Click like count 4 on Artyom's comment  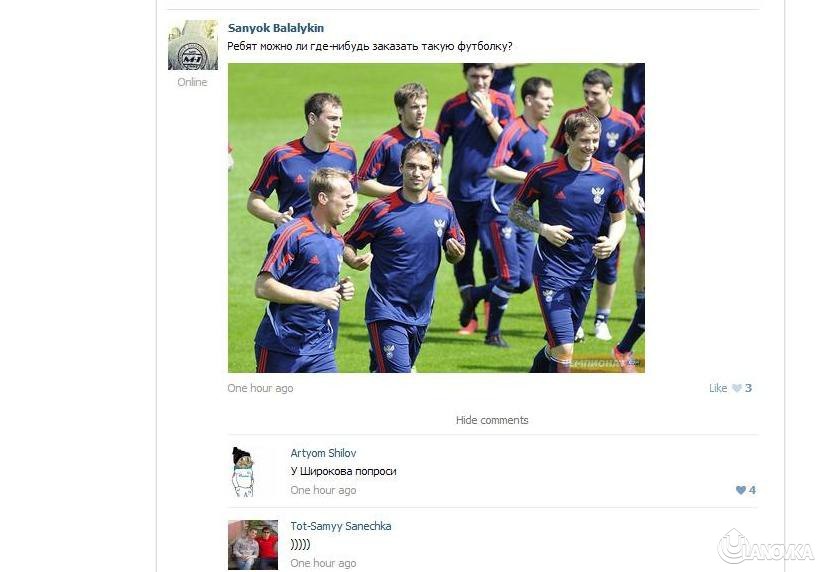752,490
